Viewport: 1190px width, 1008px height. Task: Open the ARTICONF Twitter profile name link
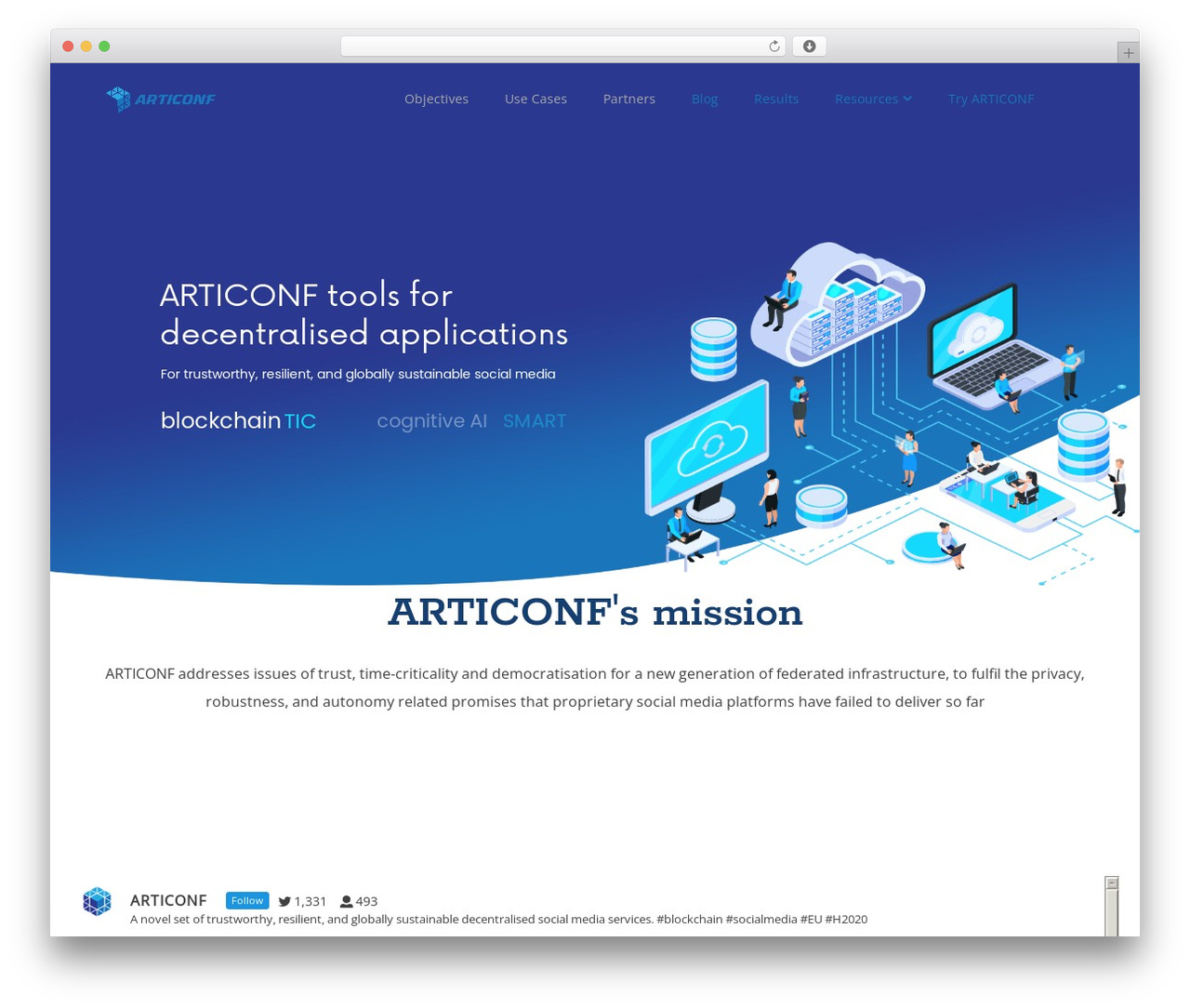pyautogui.click(x=168, y=900)
